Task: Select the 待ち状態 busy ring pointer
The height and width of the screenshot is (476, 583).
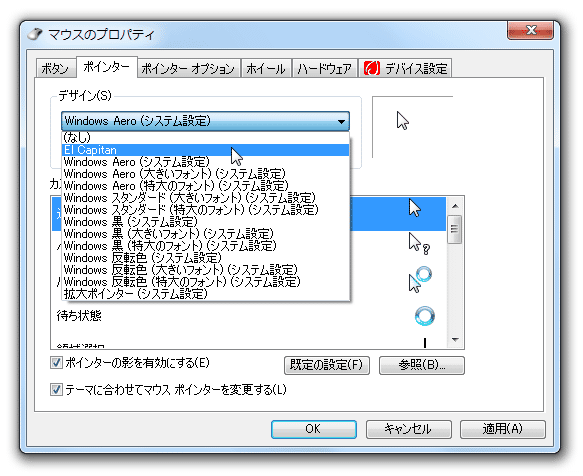Action: tap(424, 316)
